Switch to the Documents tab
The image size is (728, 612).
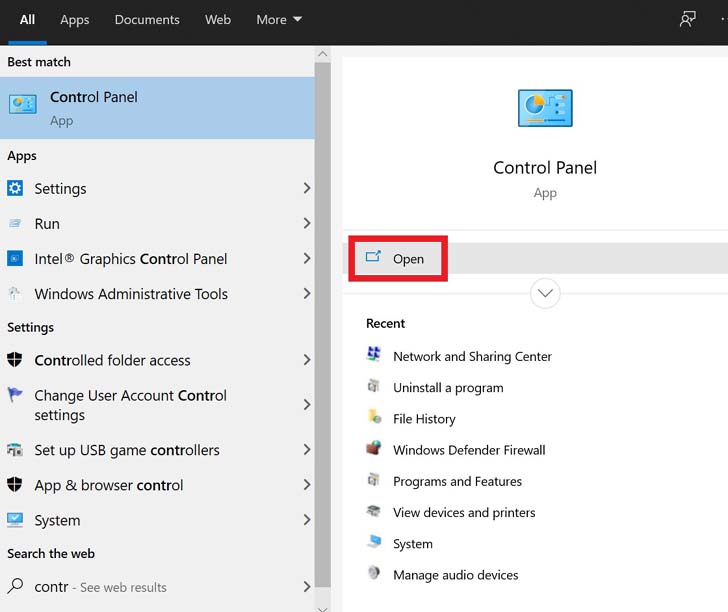[147, 20]
